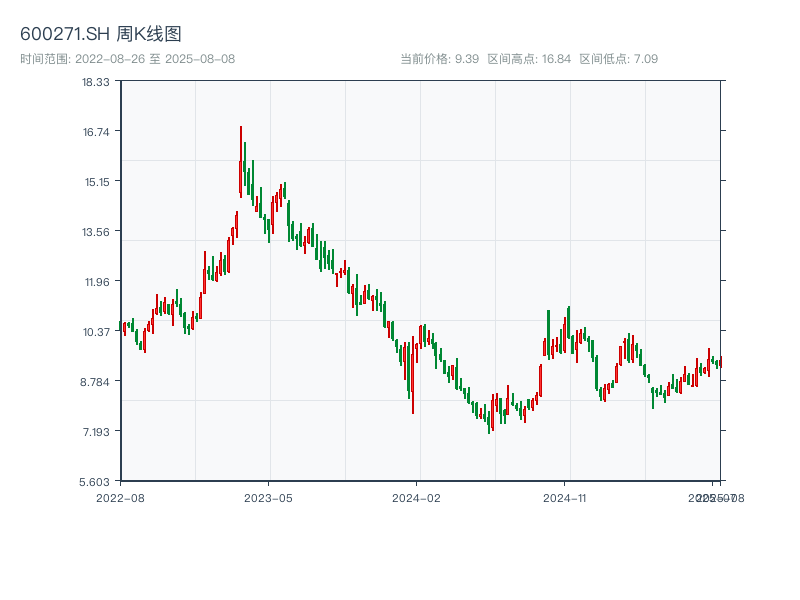Image resolution: width=800 pixels, height=600 pixels.
Task: Select the 2023-05 x-axis date label
Action: (x=268, y=497)
